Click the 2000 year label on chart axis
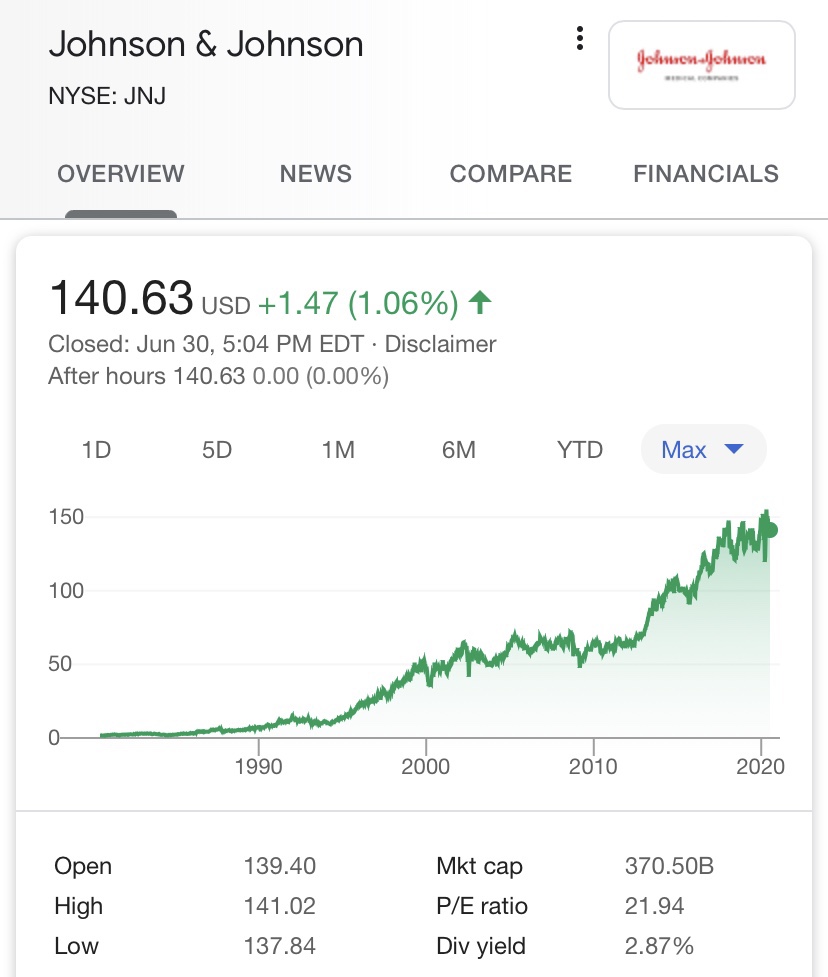Image resolution: width=828 pixels, height=977 pixels. (427, 767)
